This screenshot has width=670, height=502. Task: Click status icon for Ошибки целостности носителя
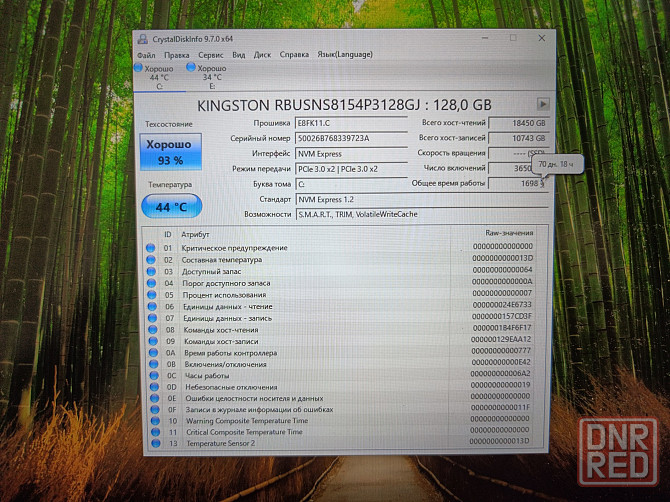(154, 398)
